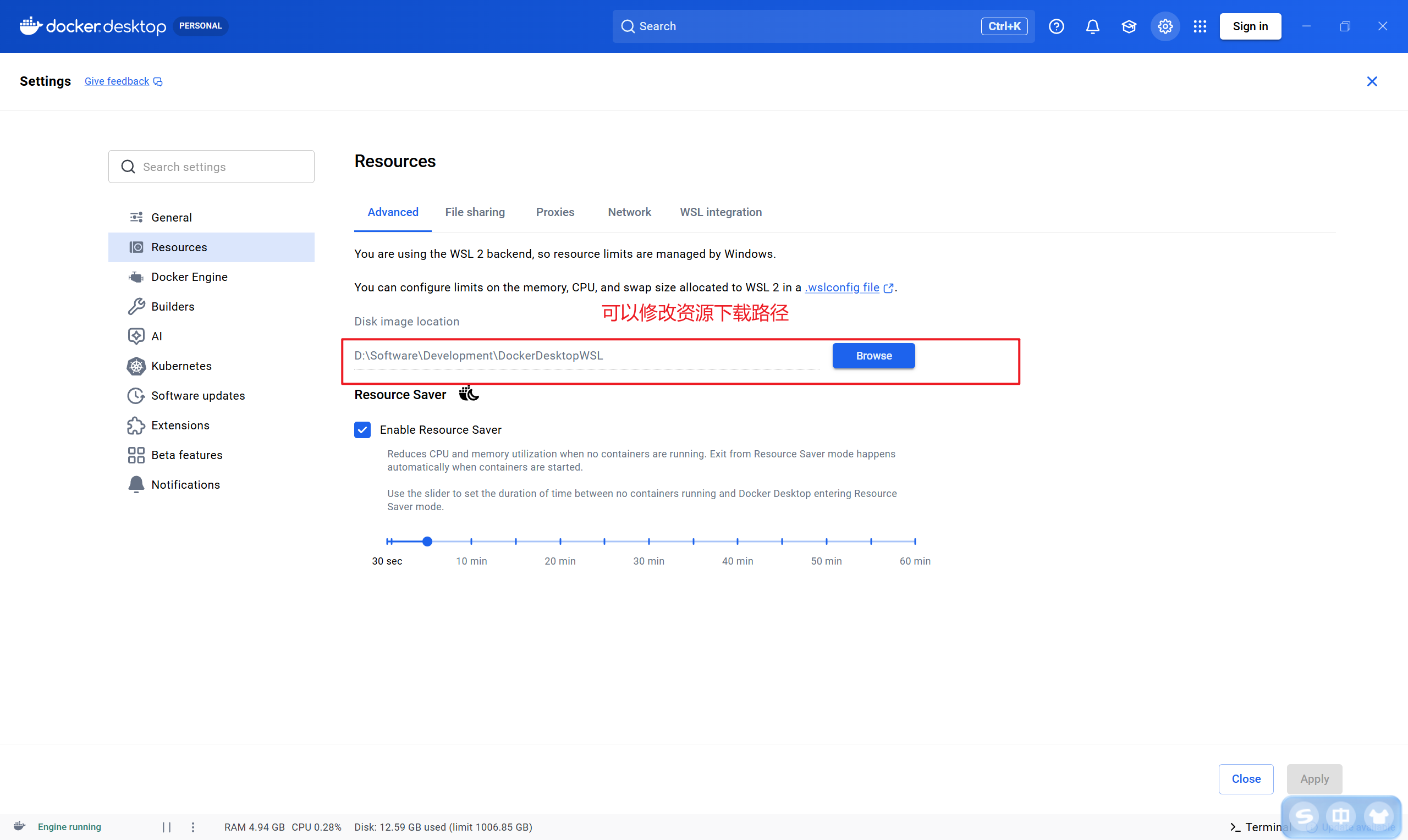Click the PERSONAL plan badge
This screenshot has height=840, width=1408.
click(200, 26)
